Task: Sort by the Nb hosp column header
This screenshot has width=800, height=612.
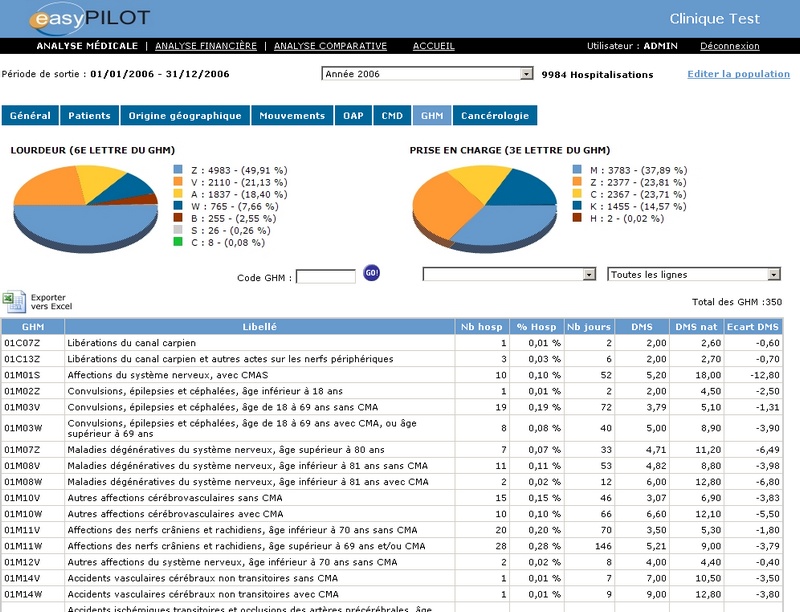Action: point(482,327)
